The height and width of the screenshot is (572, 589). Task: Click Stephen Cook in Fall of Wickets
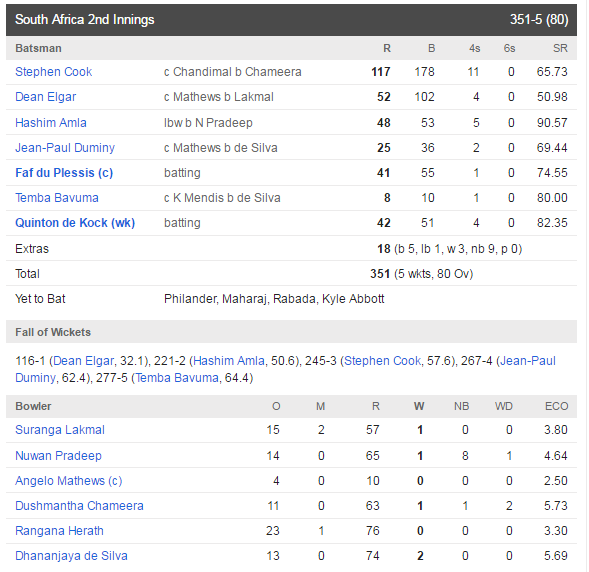(x=382, y=361)
